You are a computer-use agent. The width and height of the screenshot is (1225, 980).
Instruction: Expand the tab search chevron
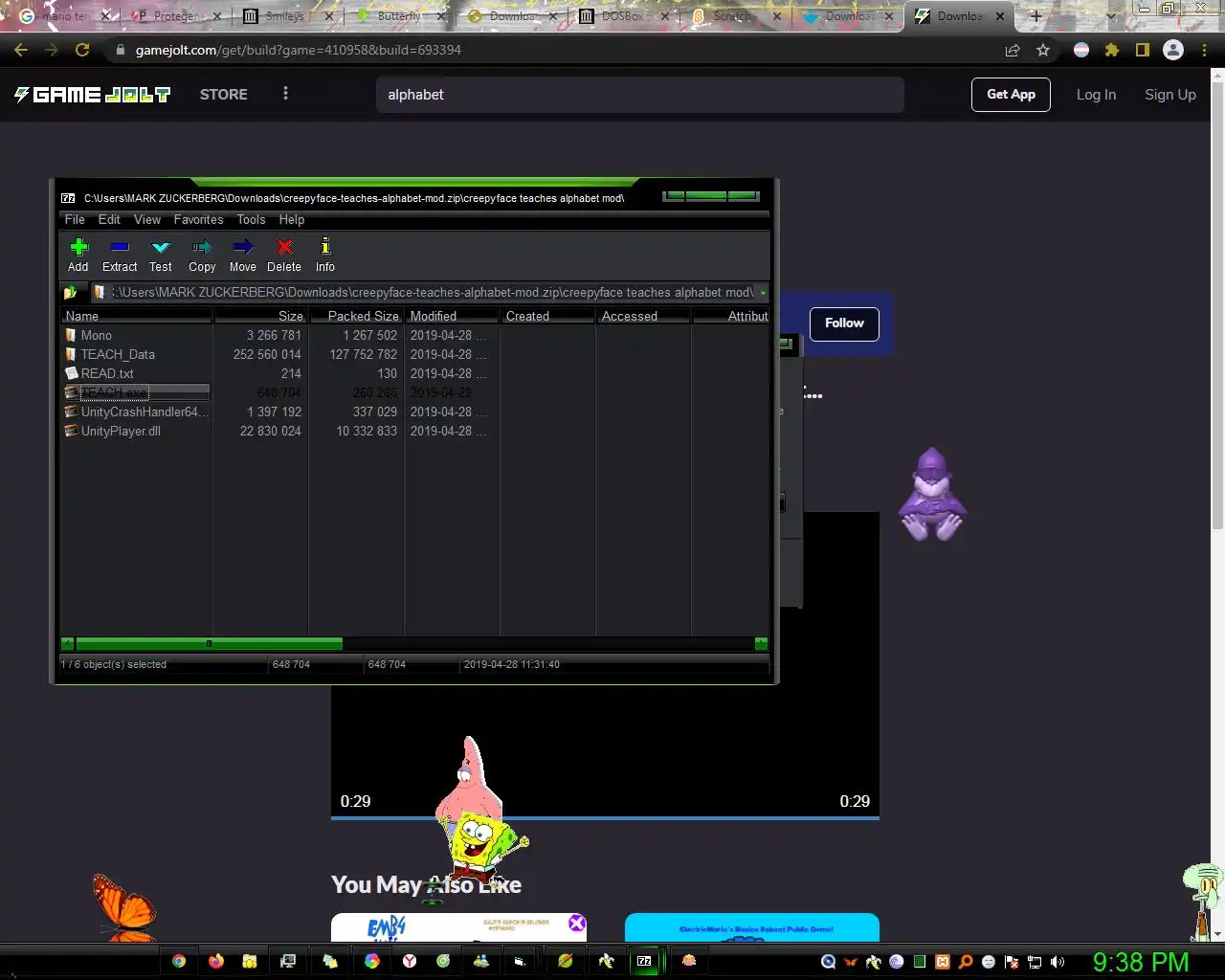[1110, 16]
